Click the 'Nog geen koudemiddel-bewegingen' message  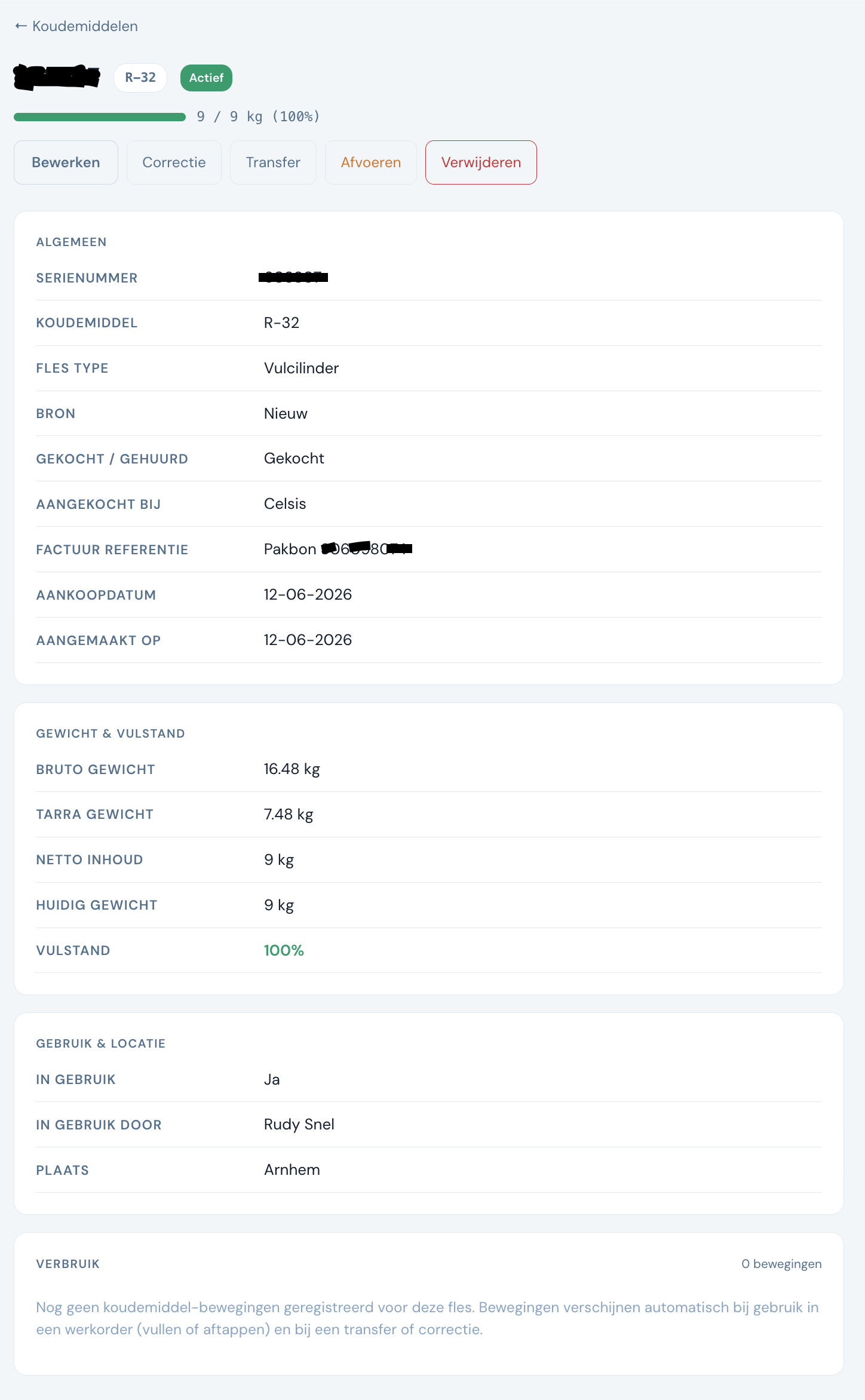427,1318
